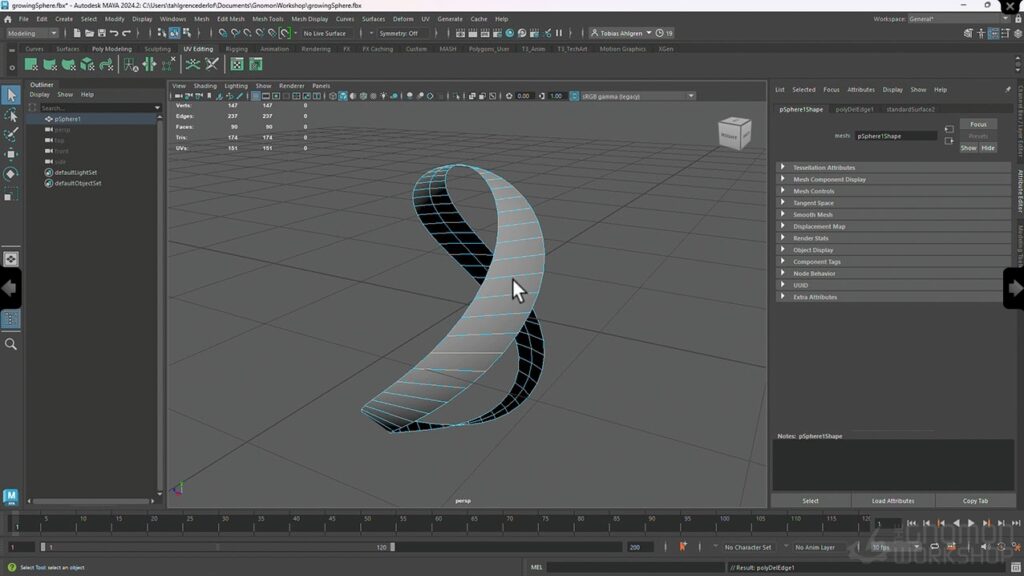1024x576 pixels.
Task: Toggle the Make Live magnet icon
Action: coord(285,33)
